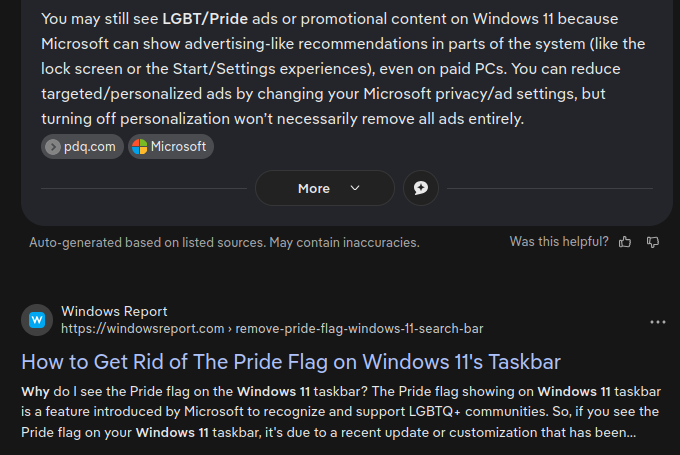
Task: Click the Windows Report site favicon
Action: click(x=37, y=320)
